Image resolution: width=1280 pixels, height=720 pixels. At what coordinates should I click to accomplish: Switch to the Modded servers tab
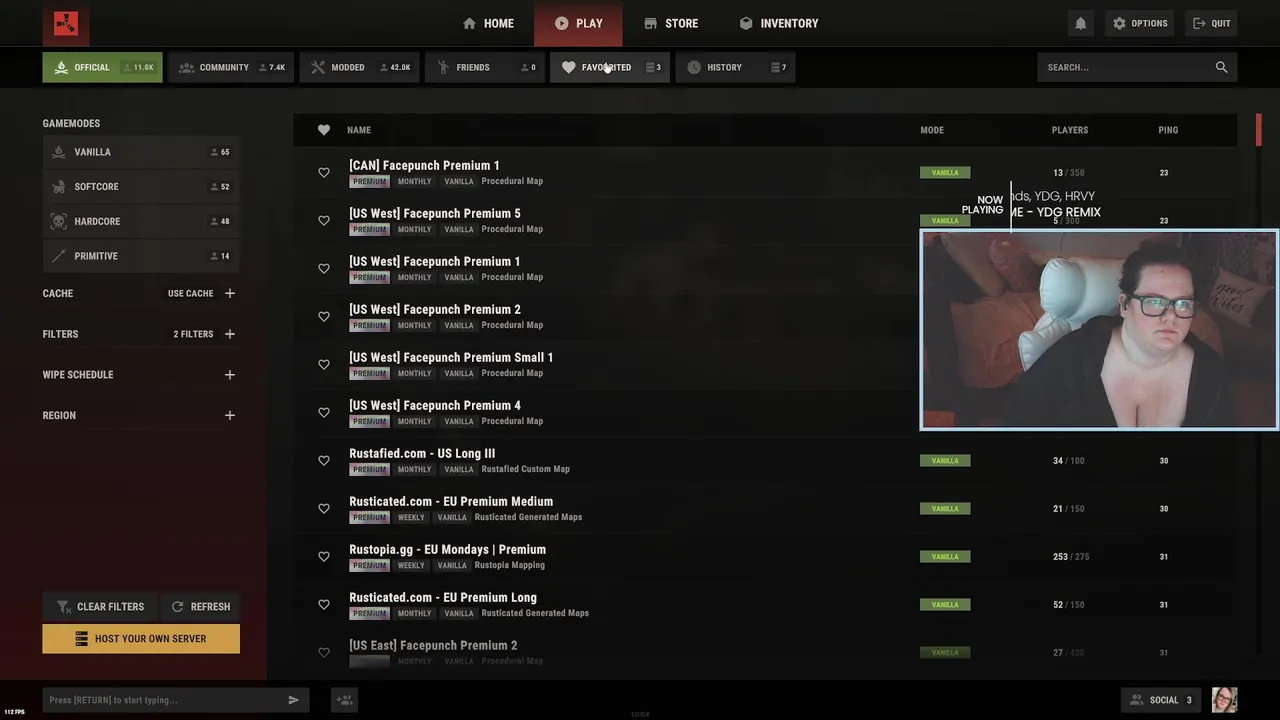360,67
